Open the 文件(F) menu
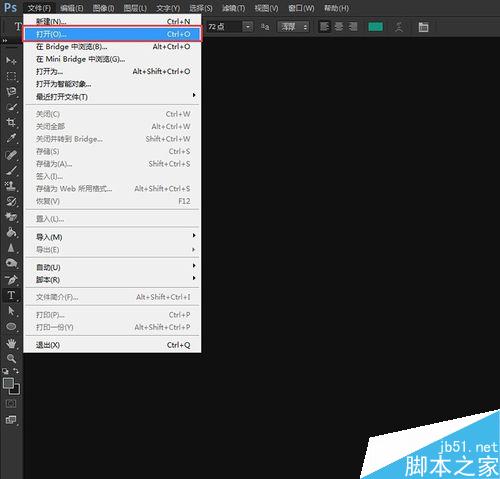 click(x=39, y=8)
